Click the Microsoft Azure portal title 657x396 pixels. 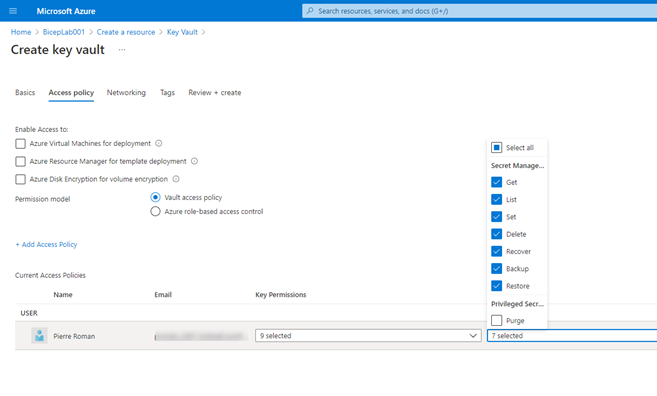(66, 11)
